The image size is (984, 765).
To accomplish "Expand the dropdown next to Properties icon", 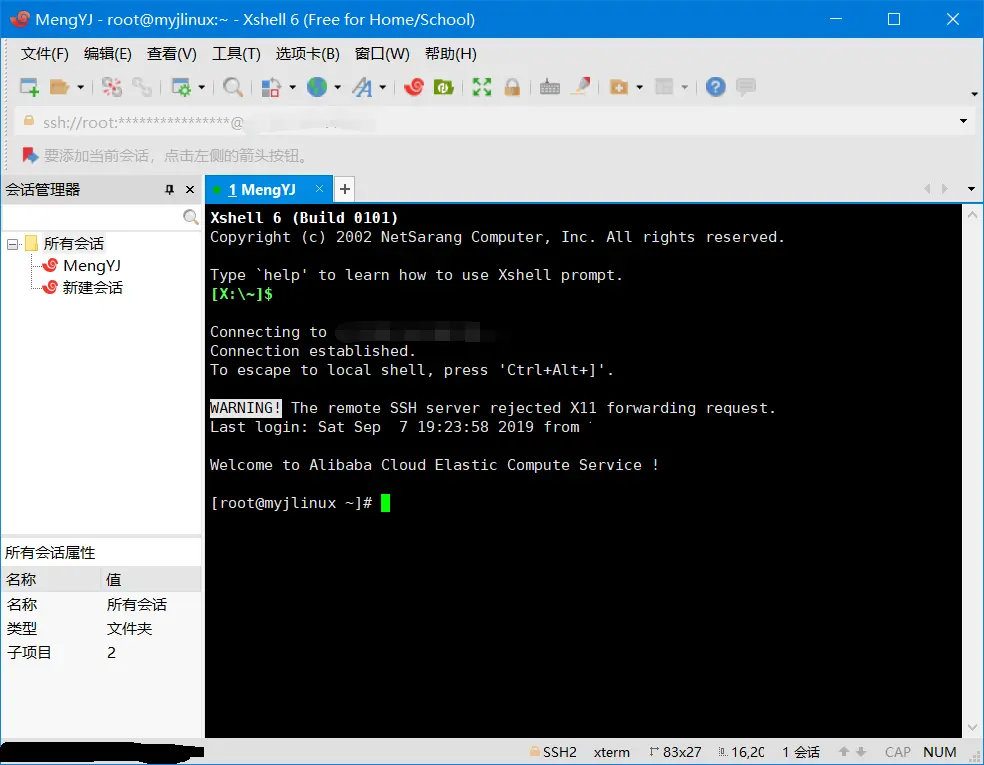I will pyautogui.click(x=201, y=87).
